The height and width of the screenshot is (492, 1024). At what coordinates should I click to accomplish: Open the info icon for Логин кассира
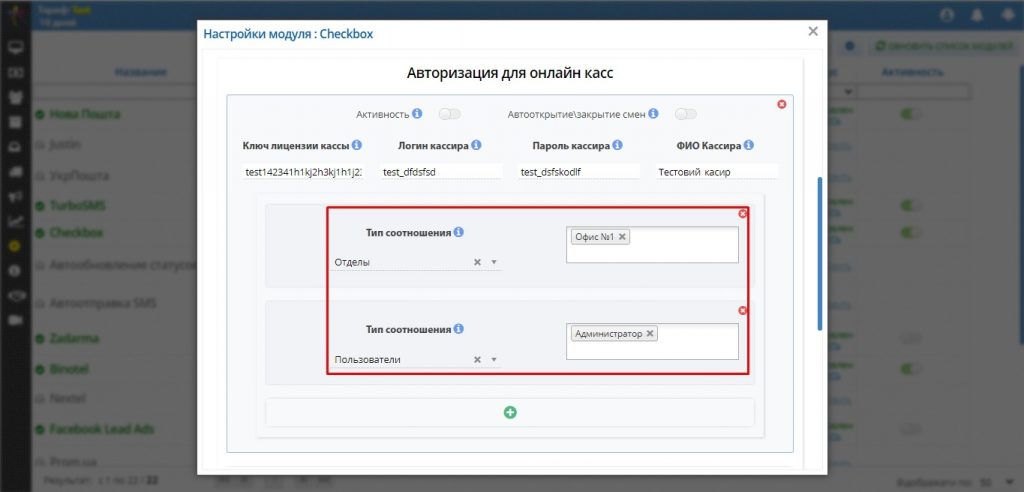477,145
